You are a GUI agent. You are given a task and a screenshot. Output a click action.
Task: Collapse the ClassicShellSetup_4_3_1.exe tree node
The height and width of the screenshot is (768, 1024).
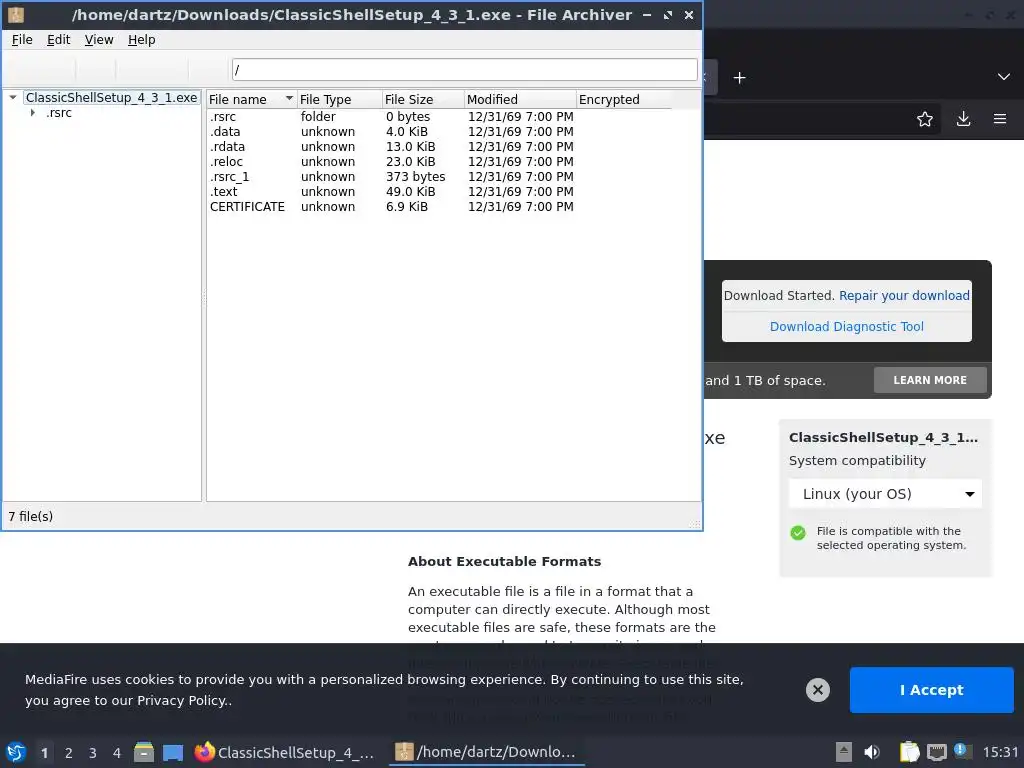coord(12,97)
